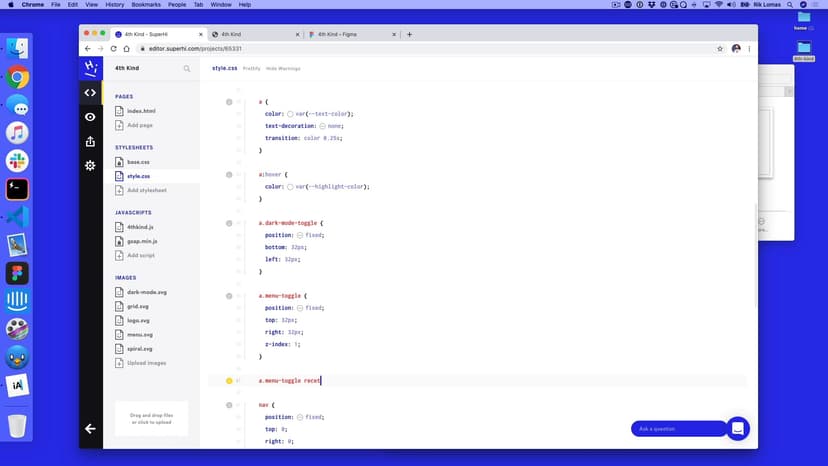Image resolution: width=828 pixels, height=466 pixels.
Task: Open the chat bubble help icon
Action: (x=737, y=428)
